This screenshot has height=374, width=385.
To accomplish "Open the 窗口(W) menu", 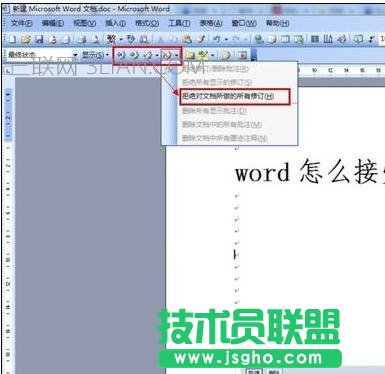I will [244, 23].
